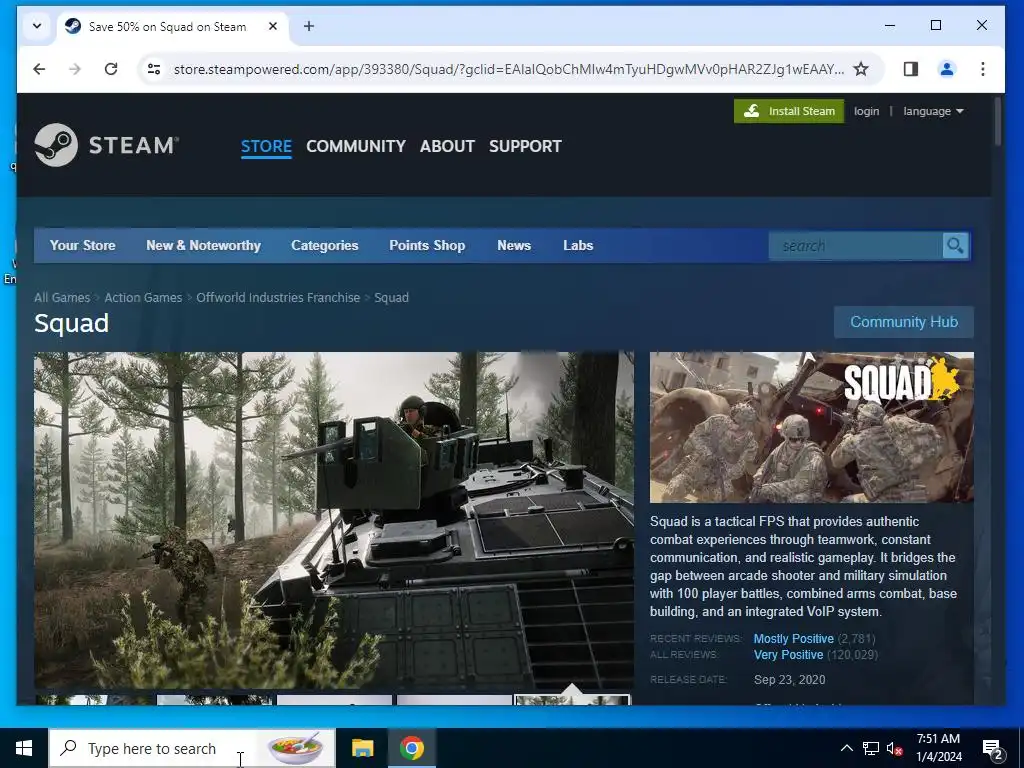Image resolution: width=1024 pixels, height=768 pixels.
Task: Click the muted volume tray icon
Action: pos(894,748)
